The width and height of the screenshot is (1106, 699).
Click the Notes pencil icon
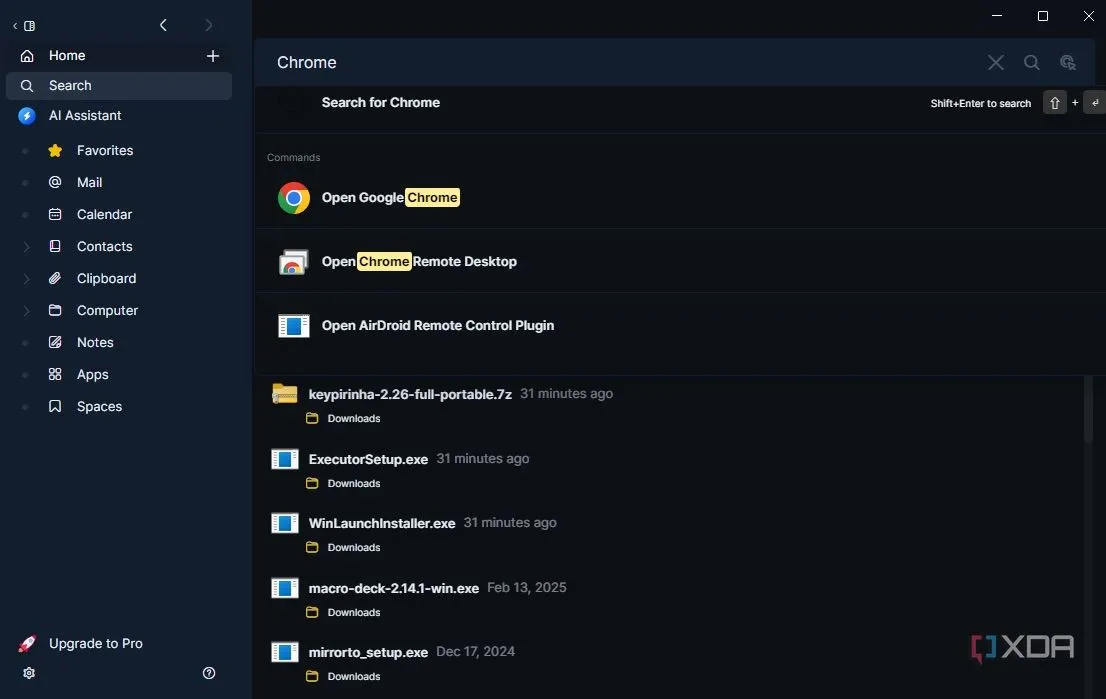pyautogui.click(x=55, y=342)
